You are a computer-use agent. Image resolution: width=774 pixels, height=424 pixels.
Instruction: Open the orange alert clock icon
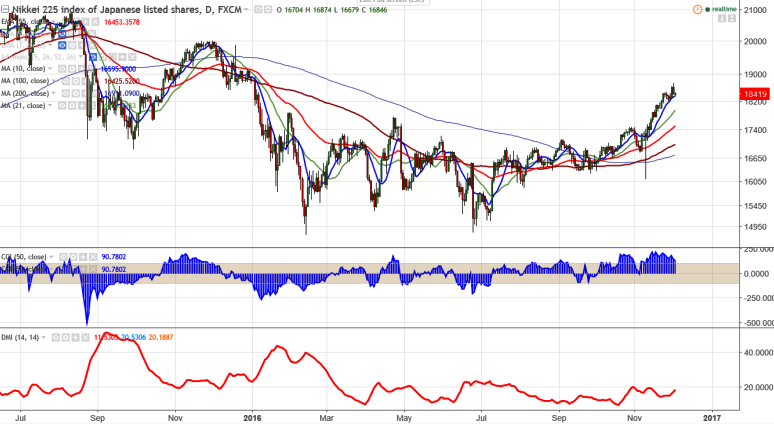697,9
